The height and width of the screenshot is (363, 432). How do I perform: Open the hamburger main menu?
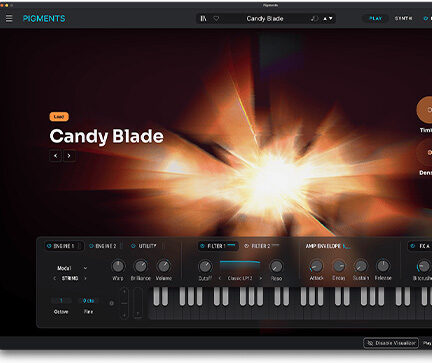[9, 18]
